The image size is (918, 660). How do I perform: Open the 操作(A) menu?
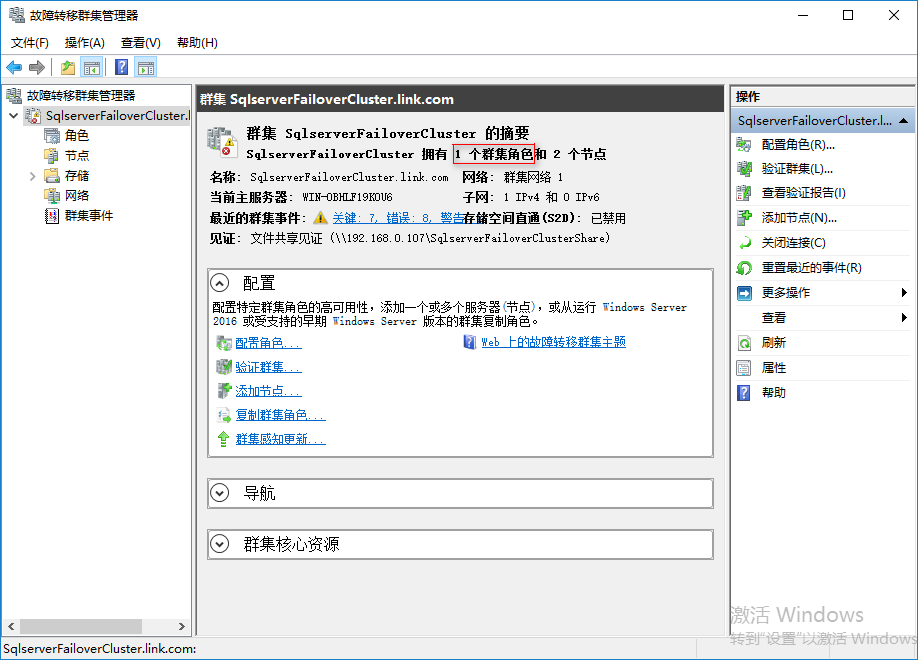85,43
